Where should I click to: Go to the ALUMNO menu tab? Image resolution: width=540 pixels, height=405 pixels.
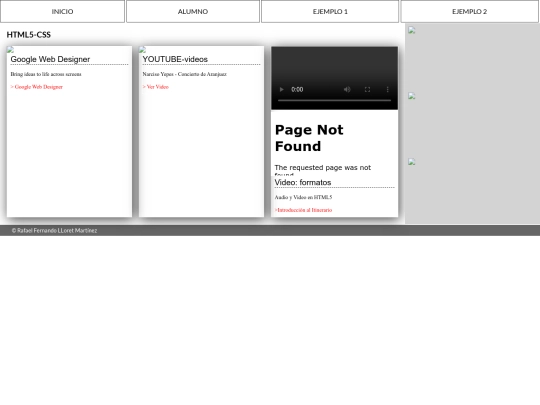[193, 11]
